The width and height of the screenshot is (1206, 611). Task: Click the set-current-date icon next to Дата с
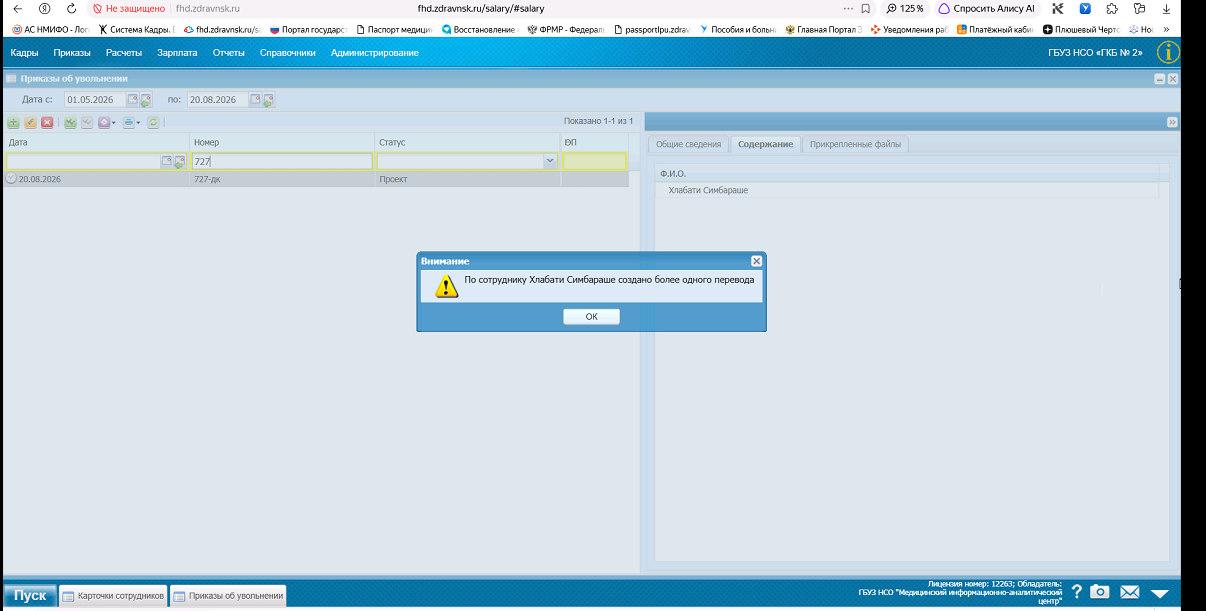tap(145, 100)
